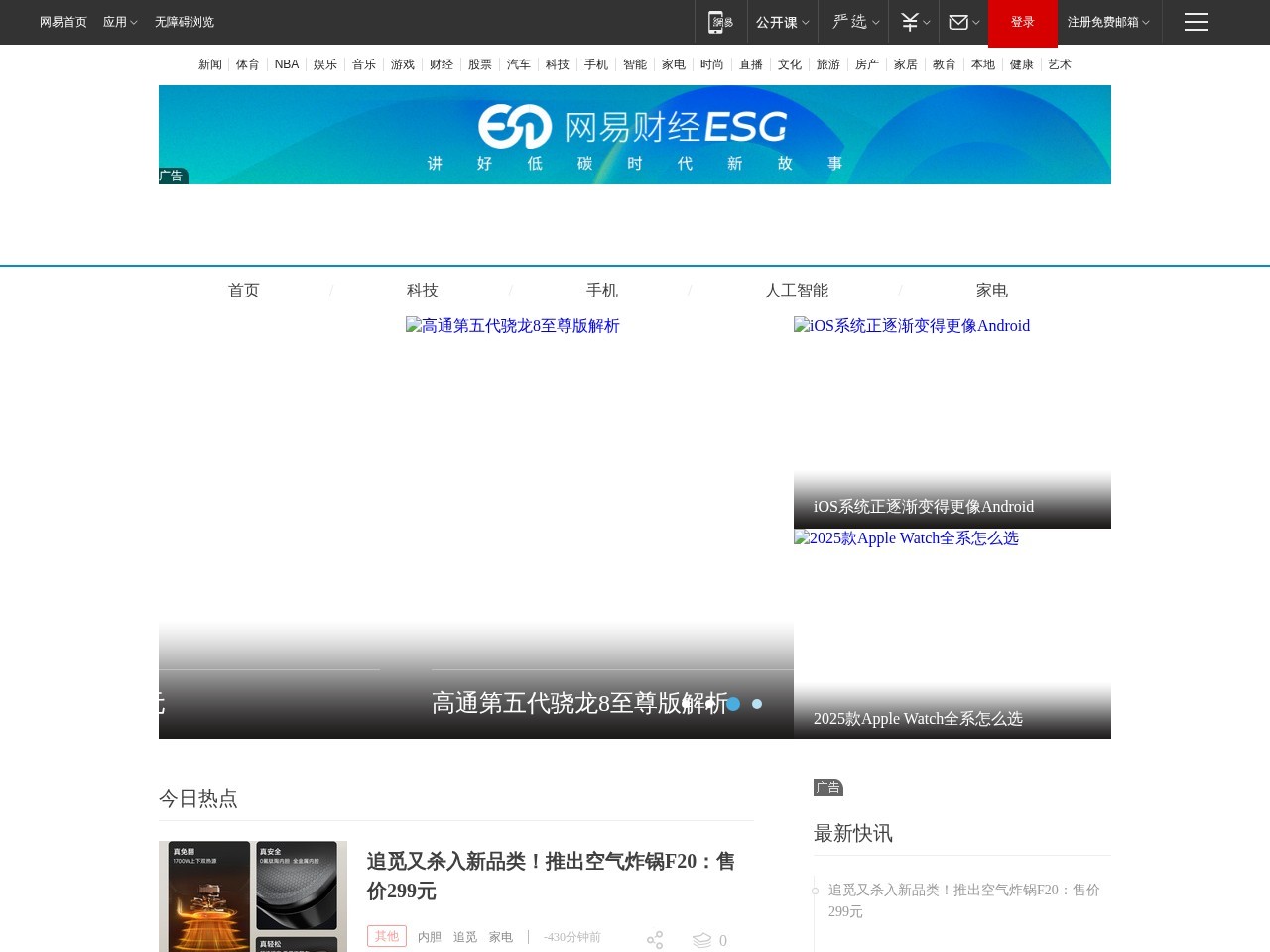The height and width of the screenshot is (952, 1270).
Task: Open the 高通第五代骁龙8至尊版解析 slide image link
Action: (x=513, y=326)
